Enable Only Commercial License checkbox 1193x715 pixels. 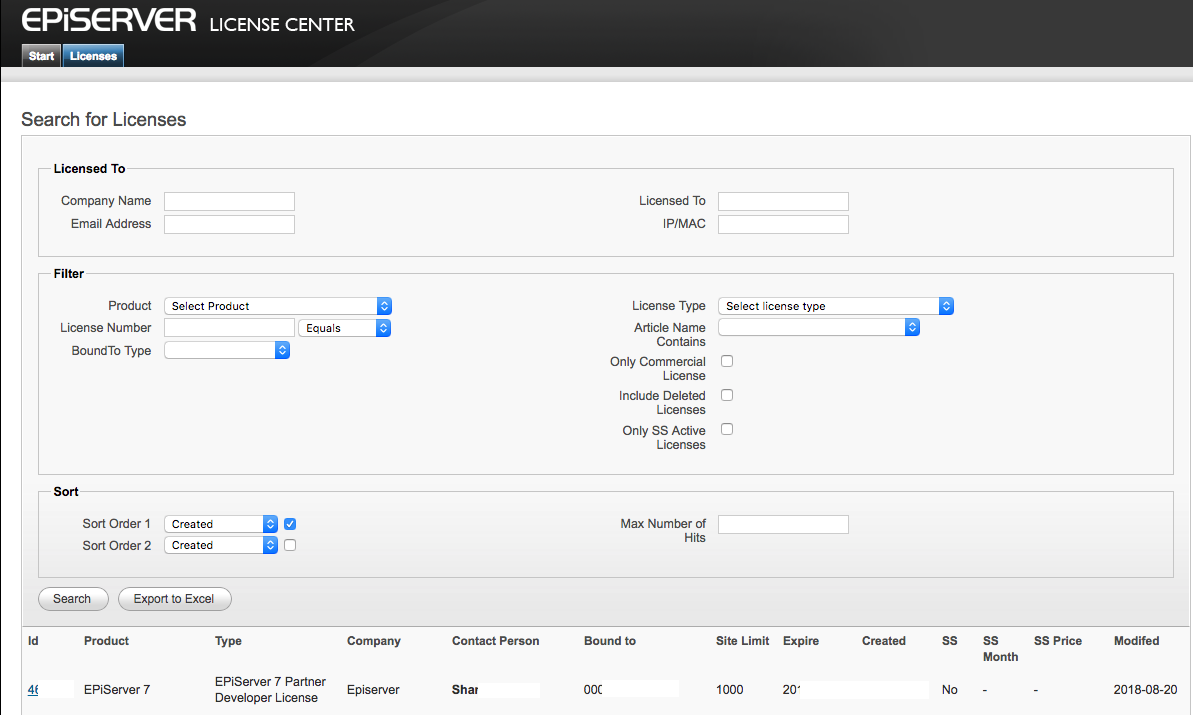pos(727,361)
